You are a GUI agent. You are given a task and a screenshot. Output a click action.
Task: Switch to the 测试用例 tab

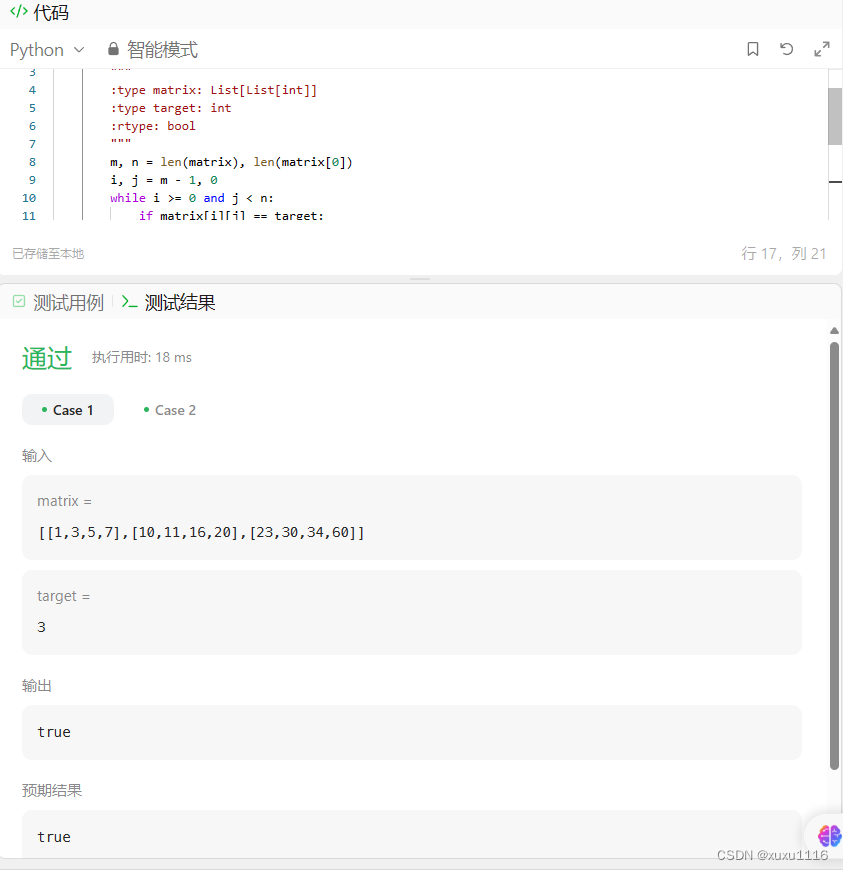(68, 302)
